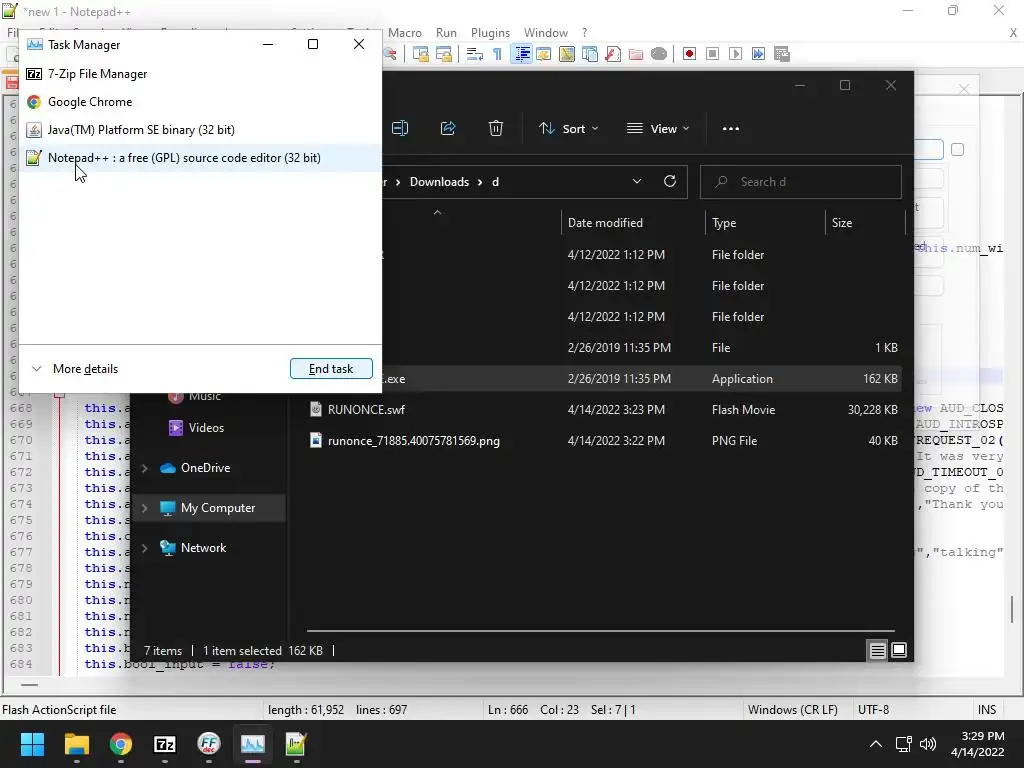Select runonce_71885.40075781569.png file

coord(604,441)
